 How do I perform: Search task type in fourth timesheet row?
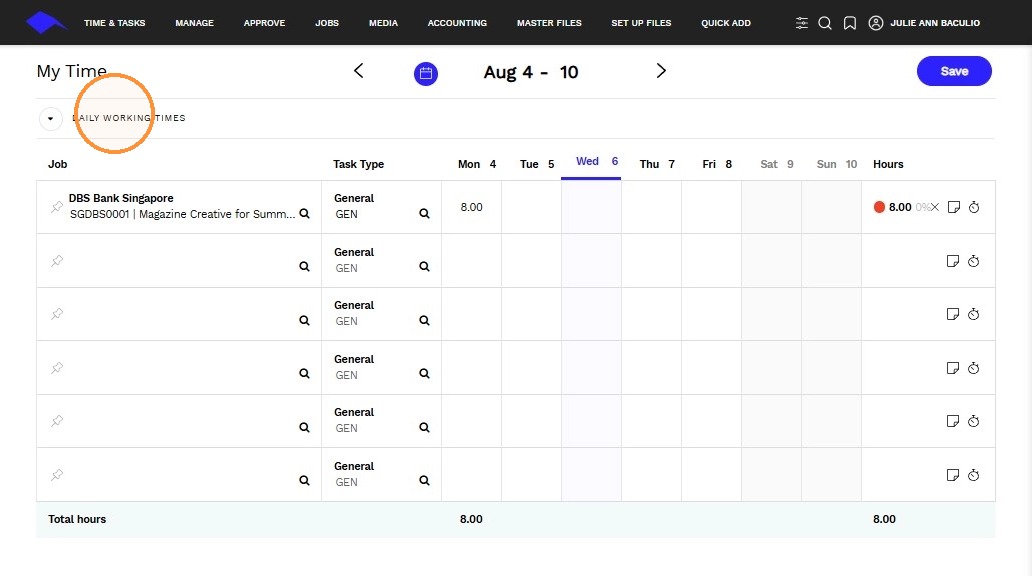(x=425, y=373)
